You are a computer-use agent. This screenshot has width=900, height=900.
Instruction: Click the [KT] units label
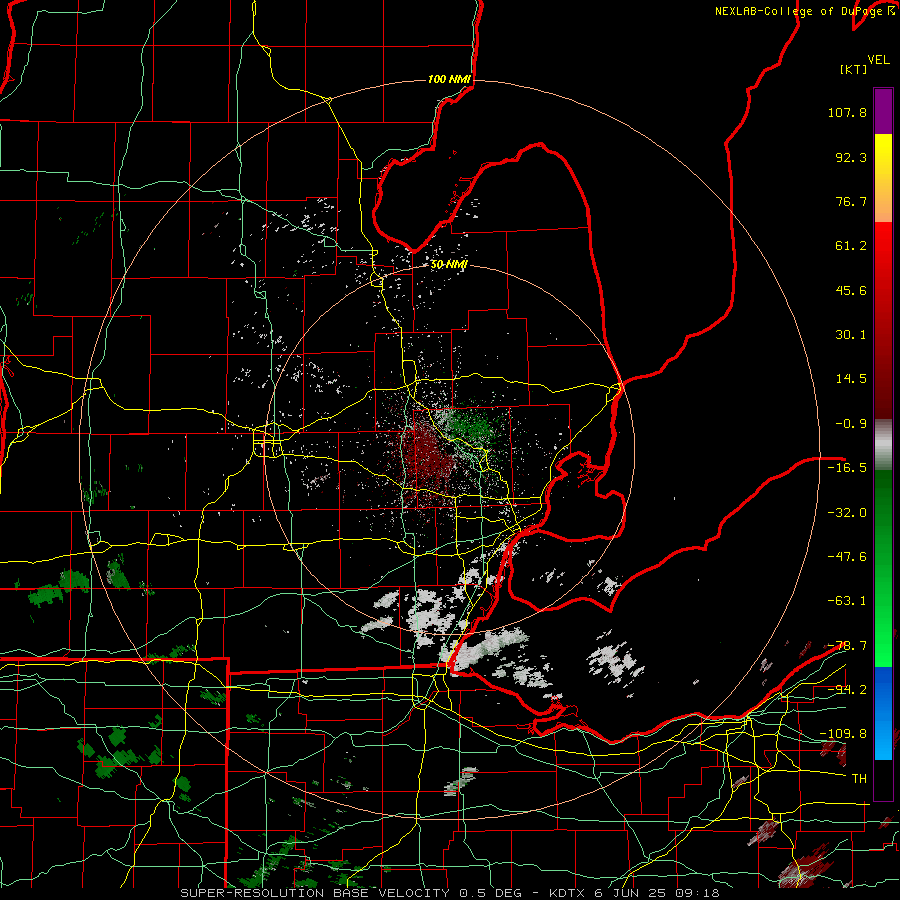(x=854, y=69)
